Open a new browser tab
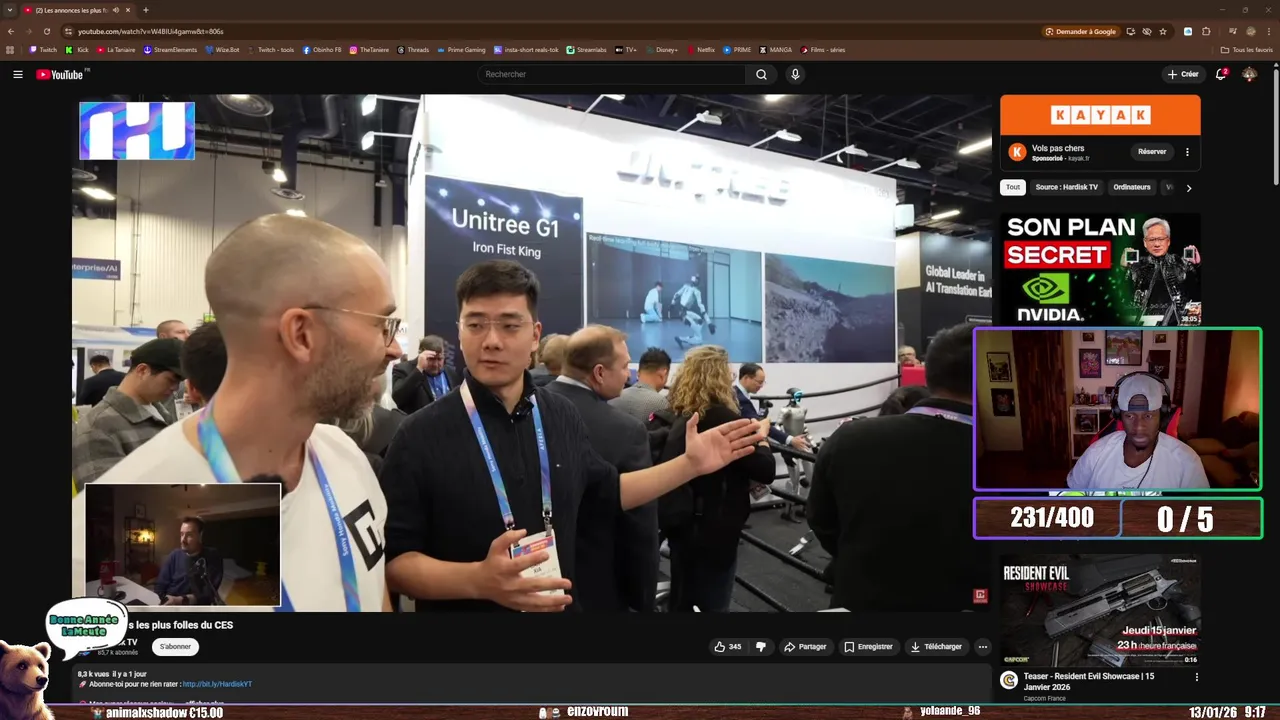 [146, 10]
